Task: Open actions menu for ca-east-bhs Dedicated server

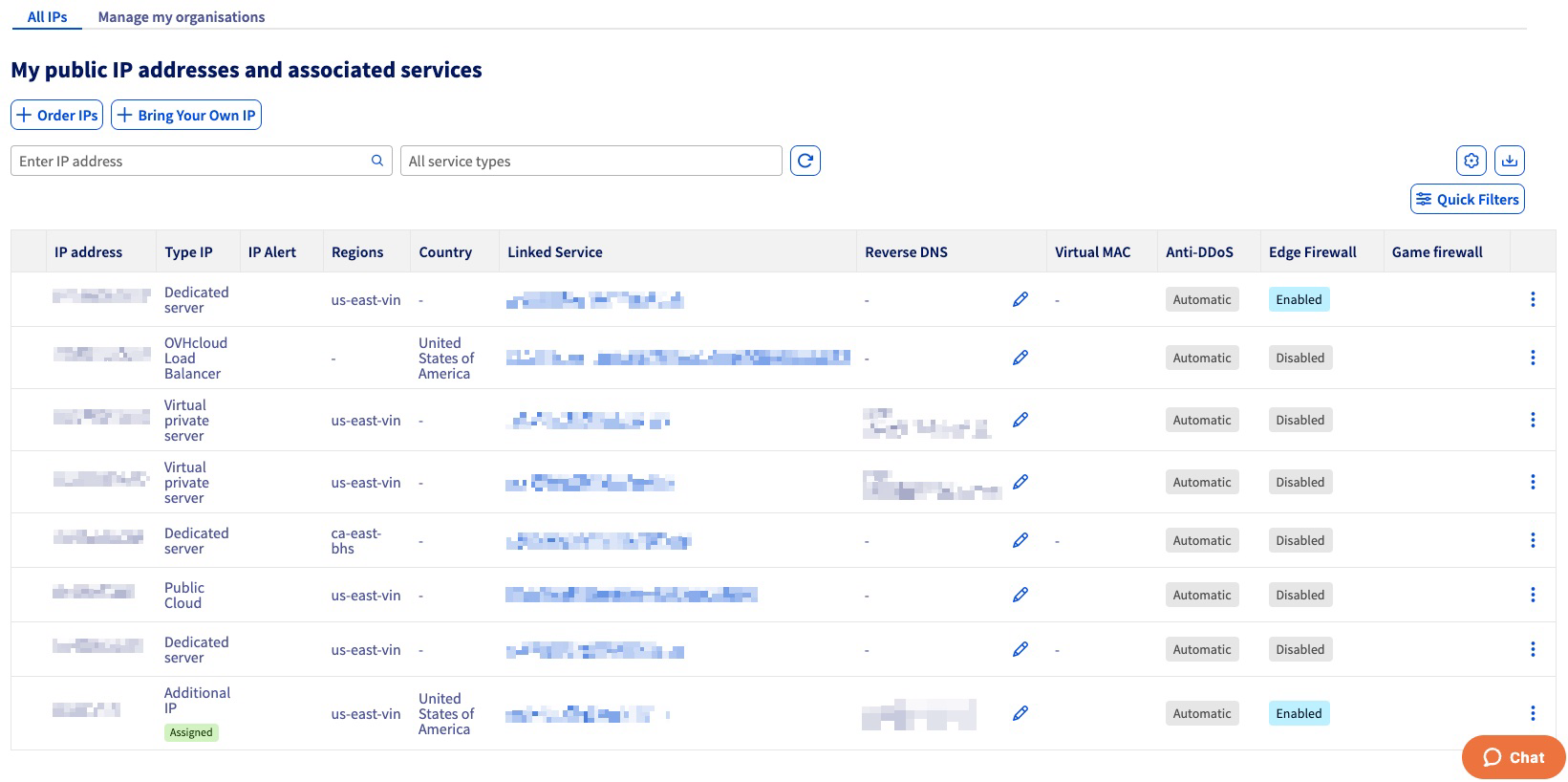Action: point(1533,540)
